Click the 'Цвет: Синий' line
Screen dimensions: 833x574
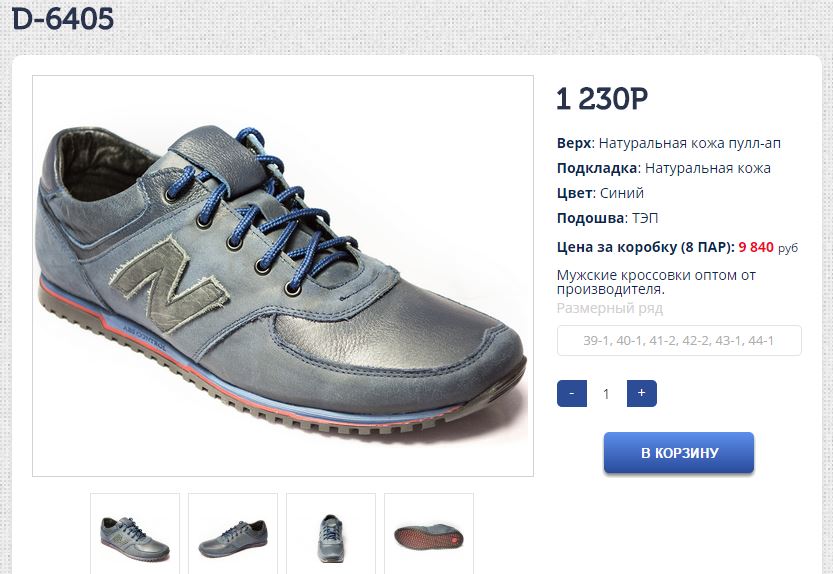click(600, 193)
